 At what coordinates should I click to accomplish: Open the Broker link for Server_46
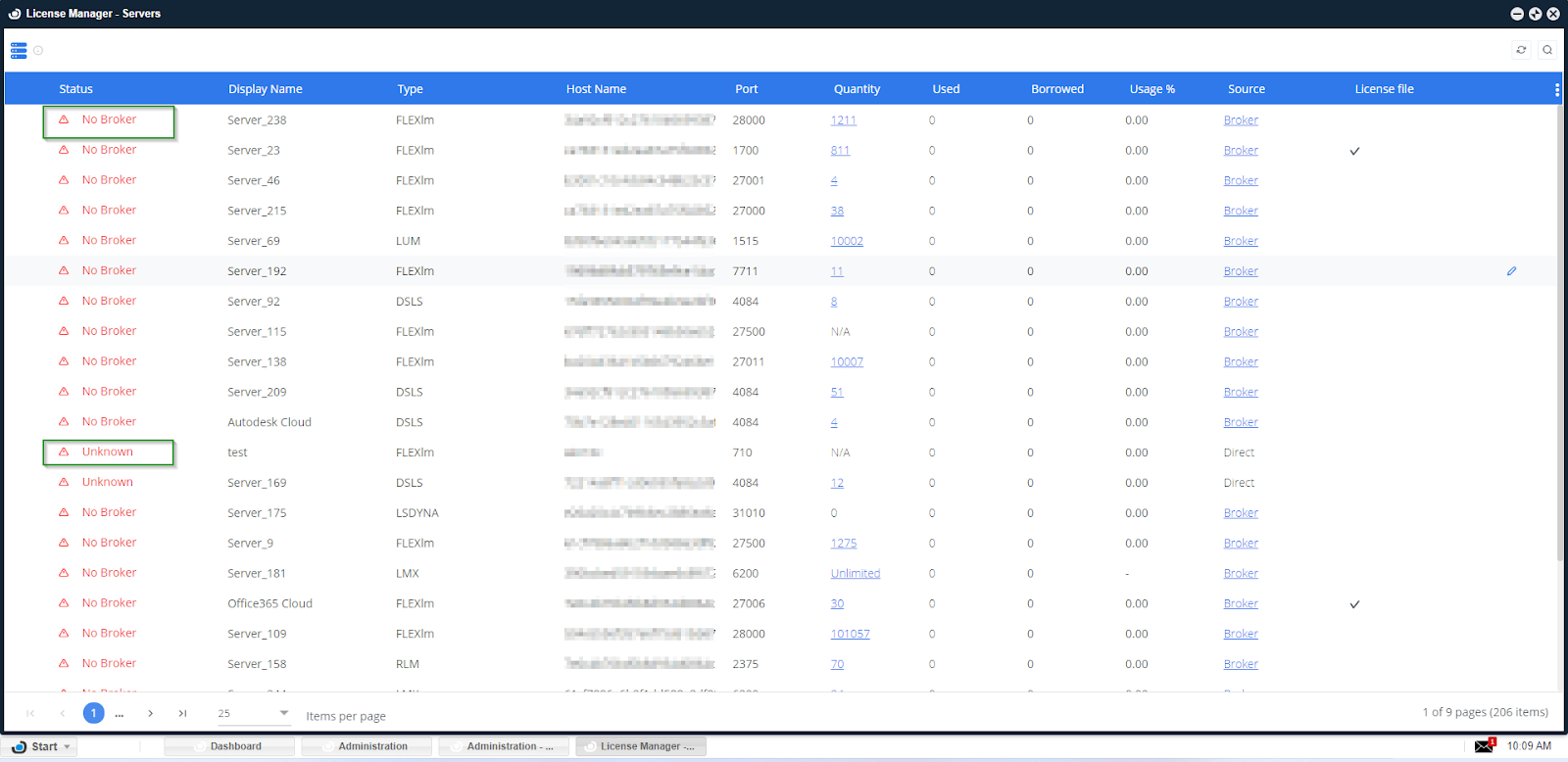pyautogui.click(x=1240, y=180)
